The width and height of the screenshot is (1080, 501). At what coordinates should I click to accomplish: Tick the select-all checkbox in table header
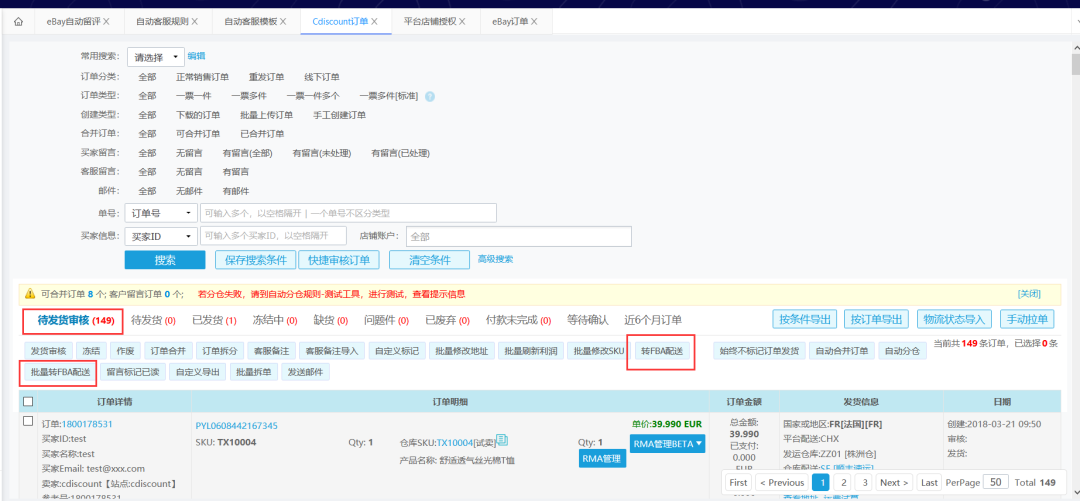tap(28, 401)
